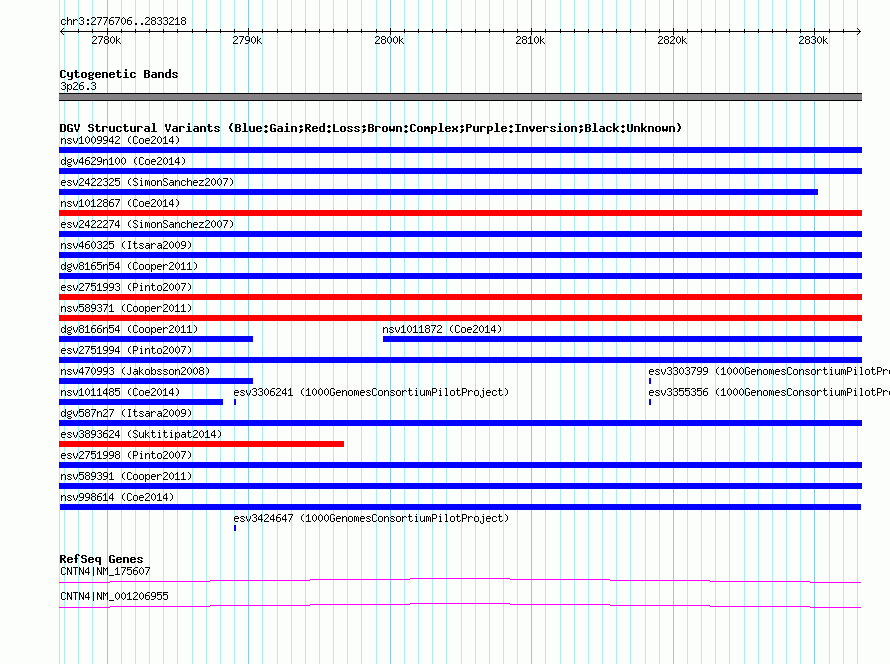Open the nsv998614 (Coe2014) variant label

coord(117,497)
